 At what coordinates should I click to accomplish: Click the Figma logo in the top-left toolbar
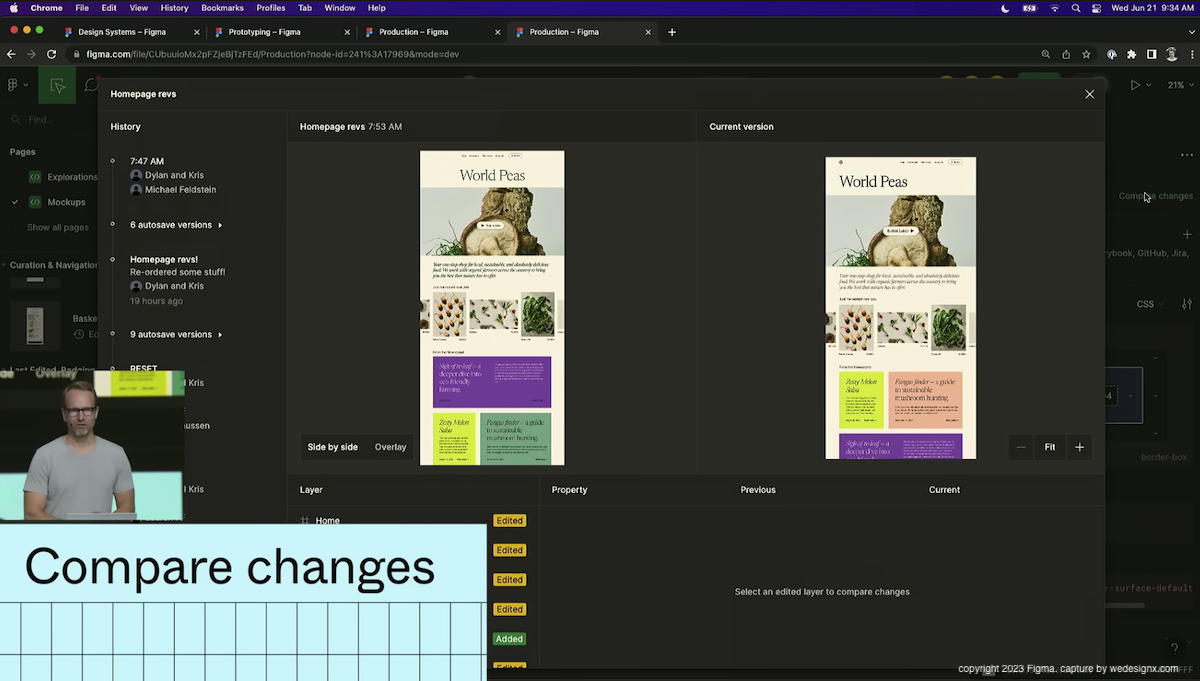click(x=14, y=84)
